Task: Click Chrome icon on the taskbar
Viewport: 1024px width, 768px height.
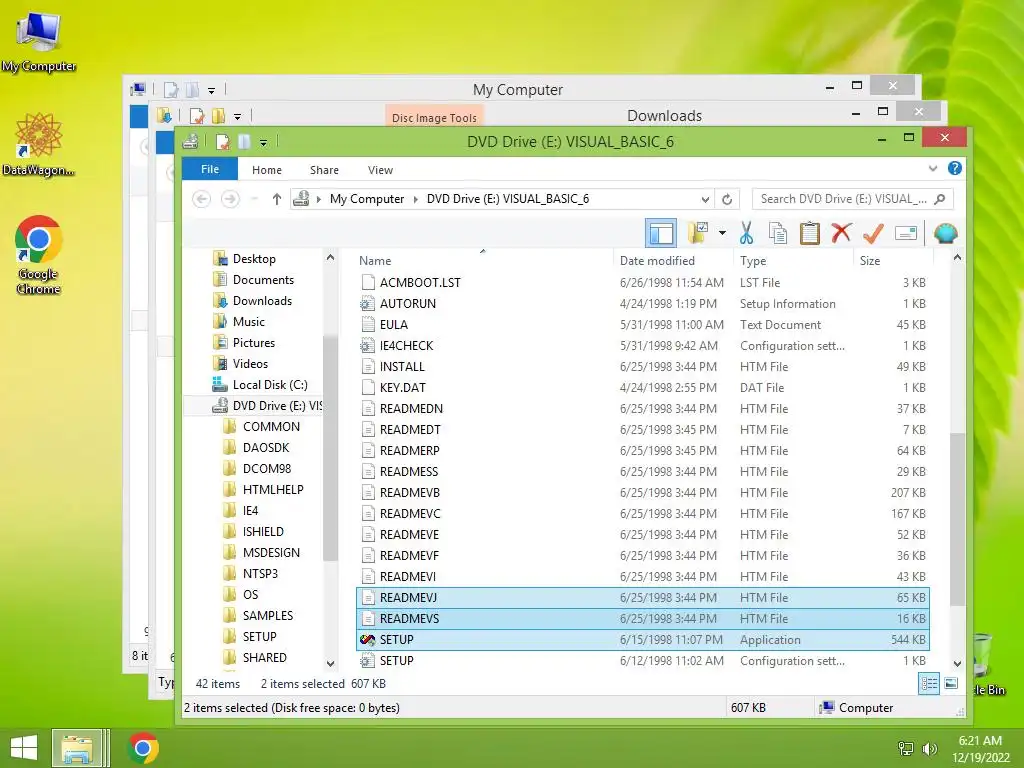Action: (x=143, y=748)
